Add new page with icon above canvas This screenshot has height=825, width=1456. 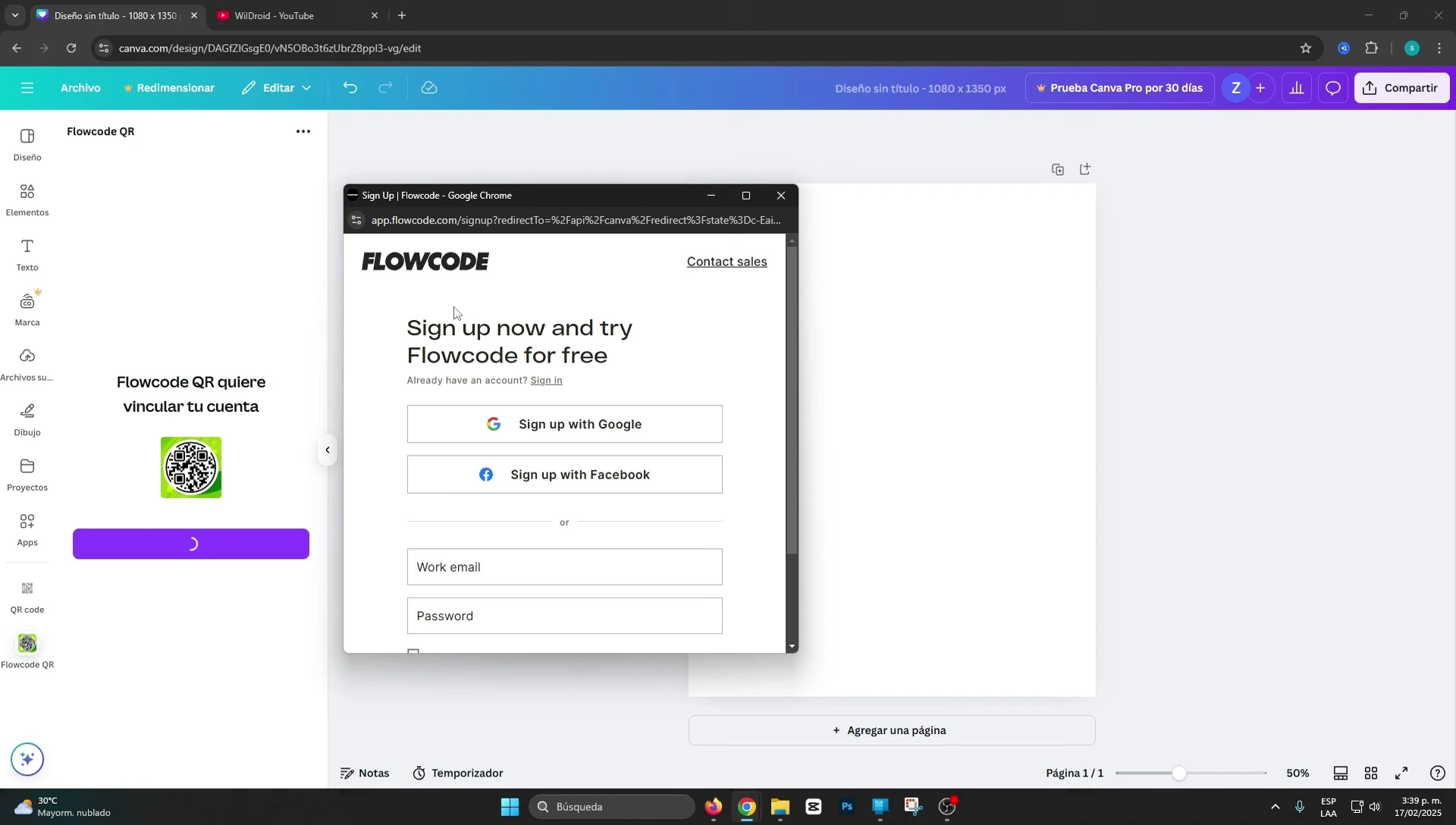pos(1085,169)
